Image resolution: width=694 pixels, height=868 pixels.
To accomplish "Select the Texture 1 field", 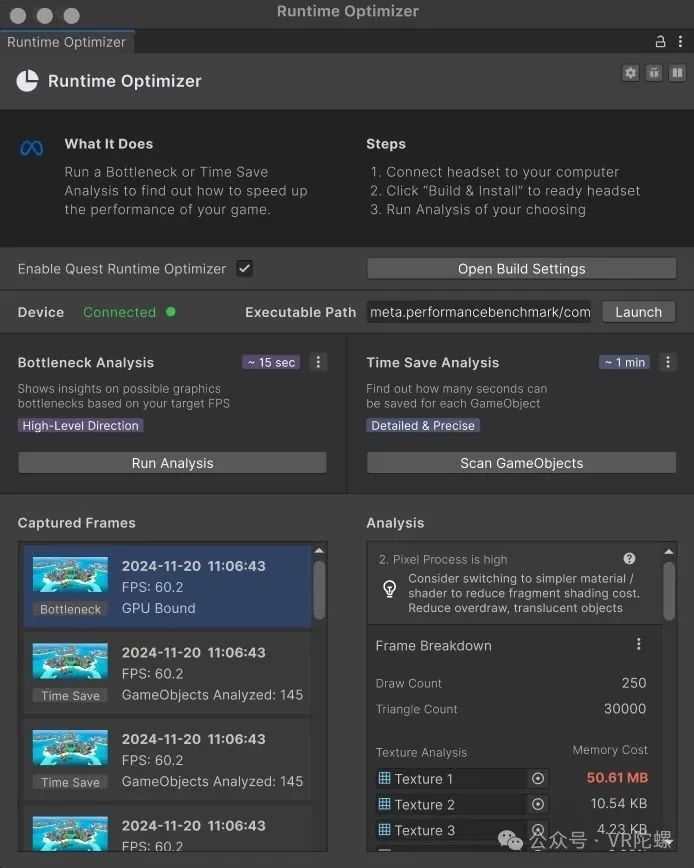I will (x=462, y=779).
